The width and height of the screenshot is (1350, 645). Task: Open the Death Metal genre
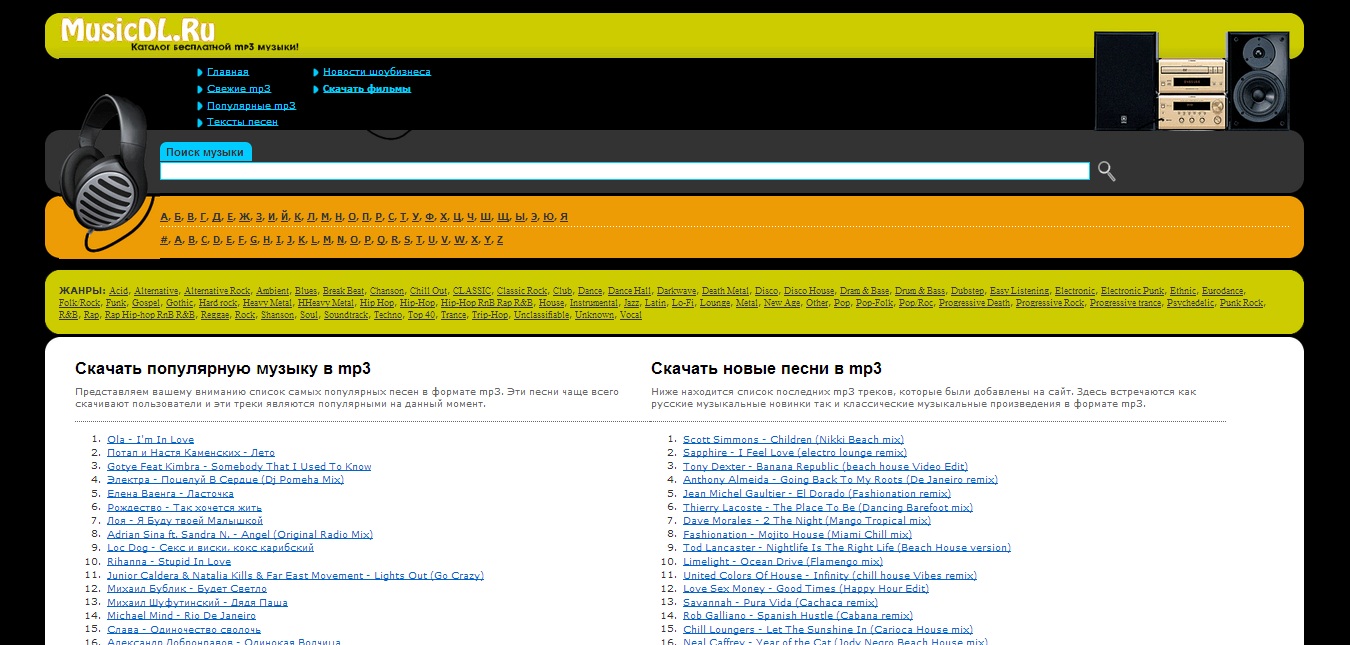[x=725, y=290]
